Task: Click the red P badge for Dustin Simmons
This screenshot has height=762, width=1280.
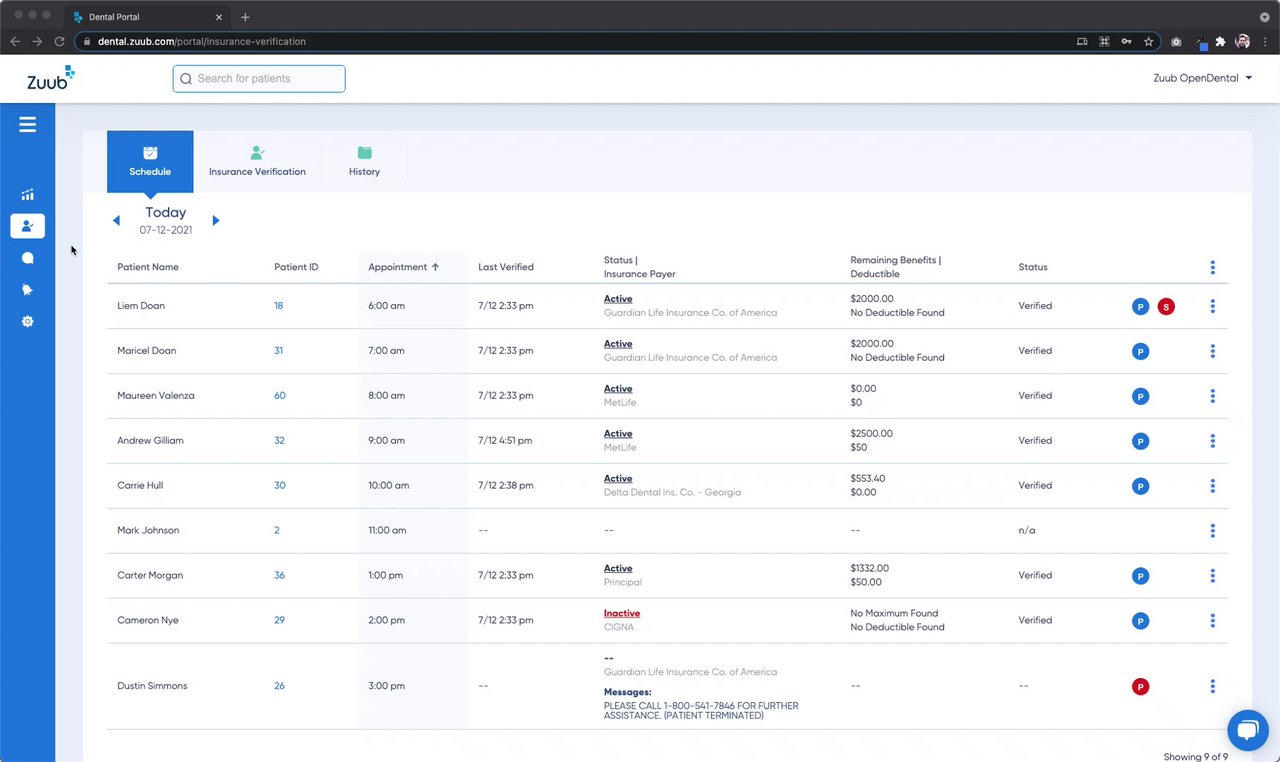Action: point(1140,686)
